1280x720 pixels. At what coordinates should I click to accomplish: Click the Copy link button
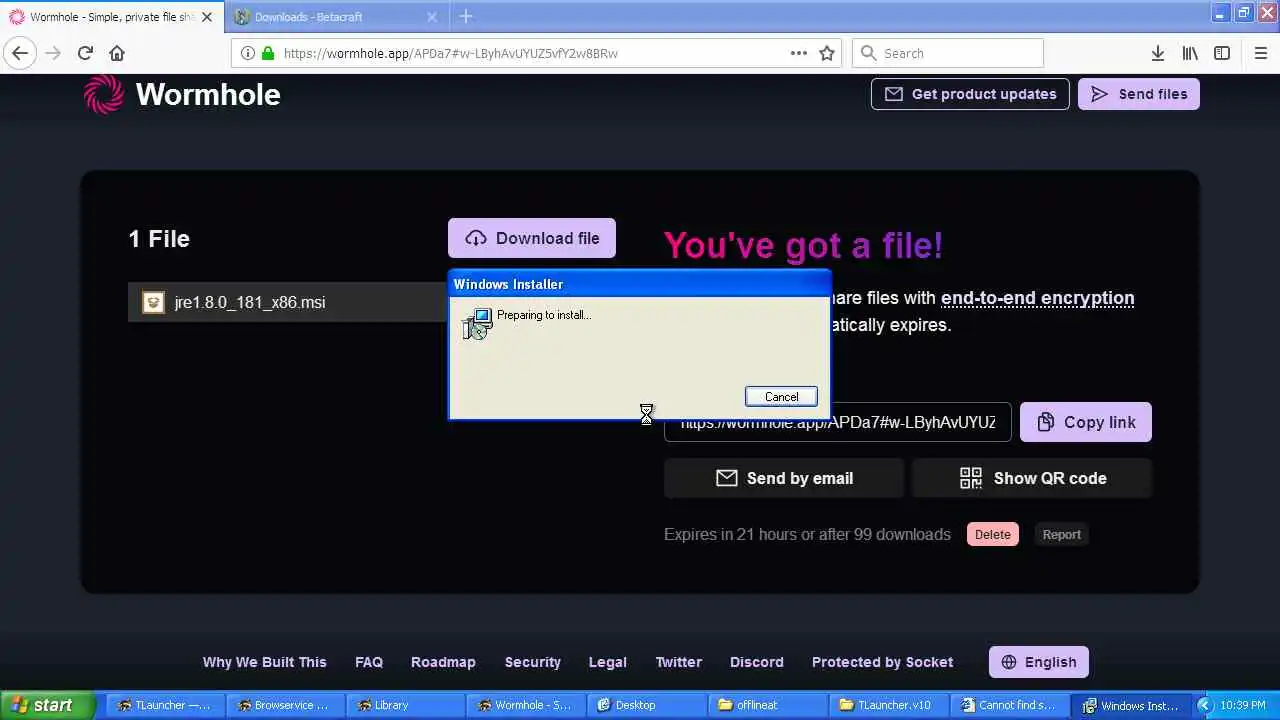coord(1085,422)
